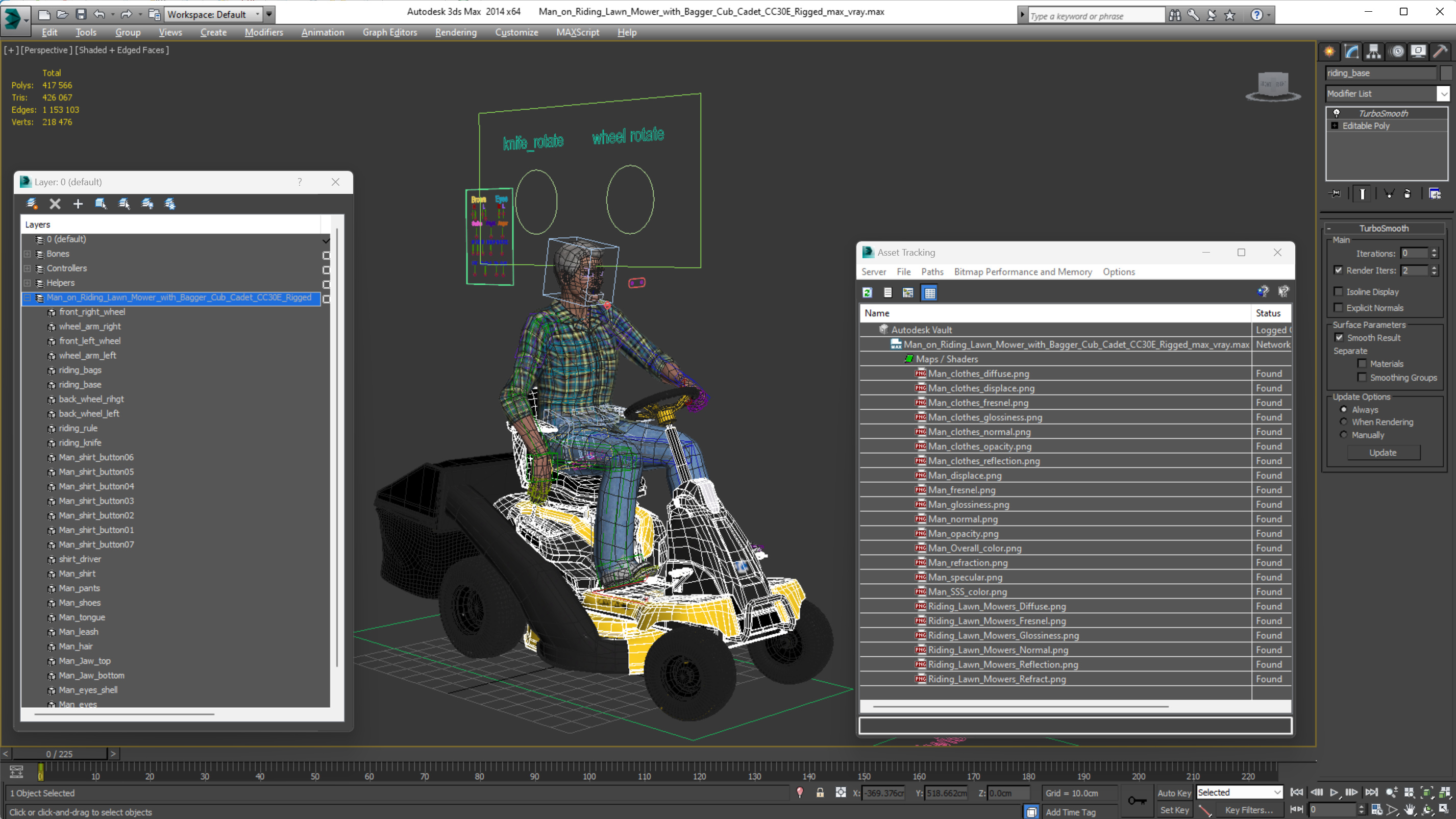Open the Rendering menu

(x=456, y=32)
